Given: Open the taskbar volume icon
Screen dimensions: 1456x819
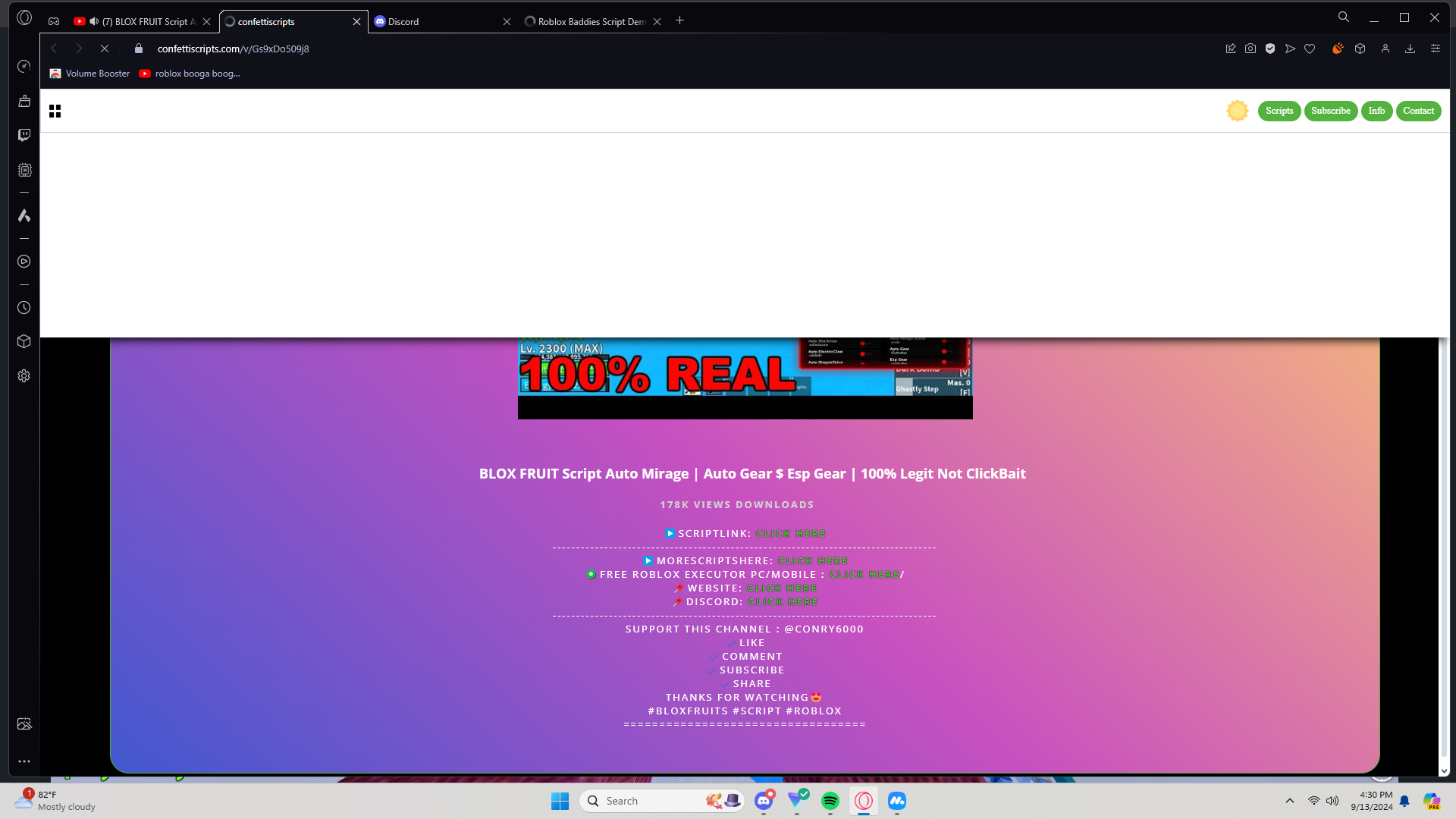Looking at the screenshot, I should pos(1332,801).
